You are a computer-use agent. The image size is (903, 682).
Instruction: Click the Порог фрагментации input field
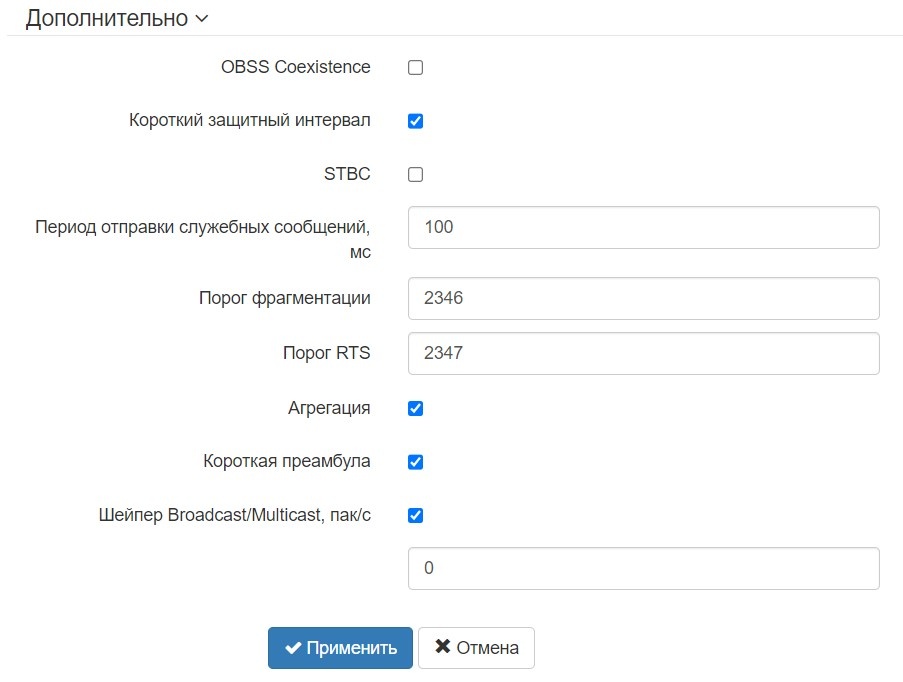click(x=643, y=299)
